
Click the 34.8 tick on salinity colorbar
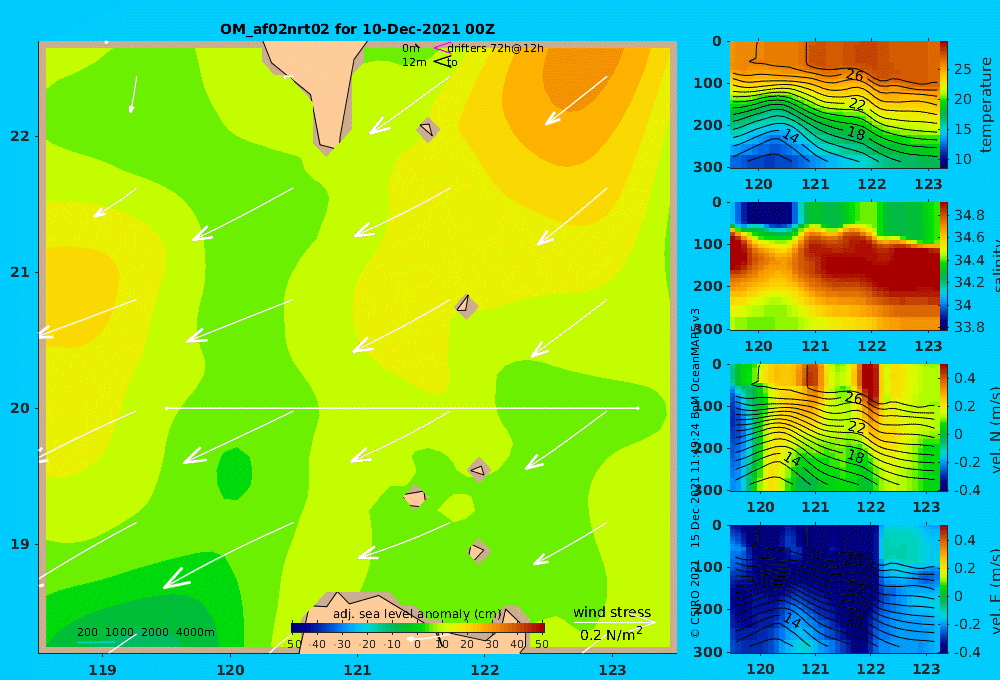click(x=969, y=215)
